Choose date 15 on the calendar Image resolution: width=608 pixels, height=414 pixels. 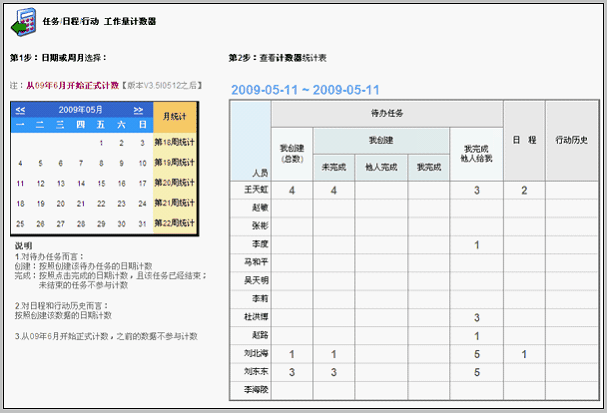[101, 183]
